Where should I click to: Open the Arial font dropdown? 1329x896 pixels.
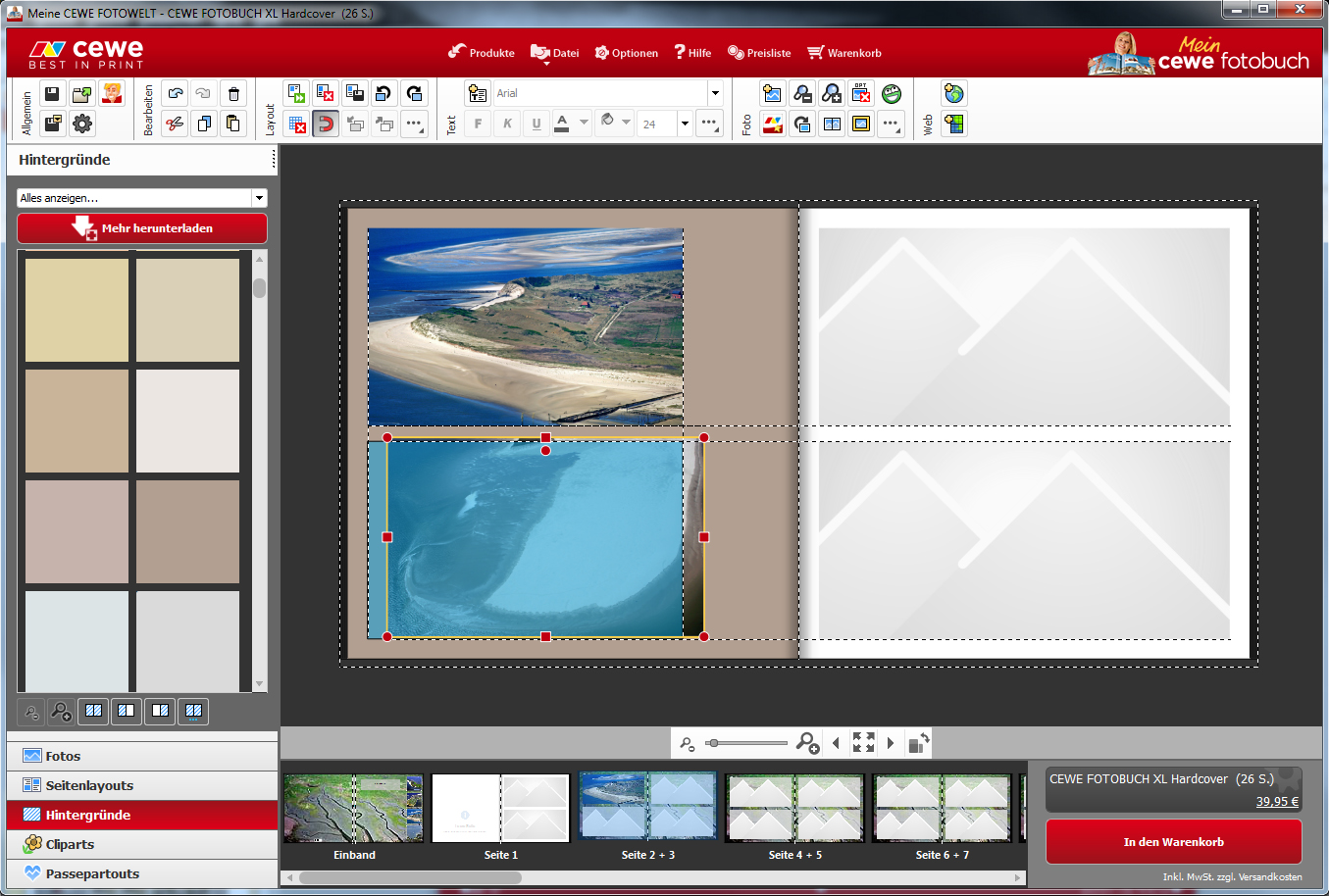[715, 94]
